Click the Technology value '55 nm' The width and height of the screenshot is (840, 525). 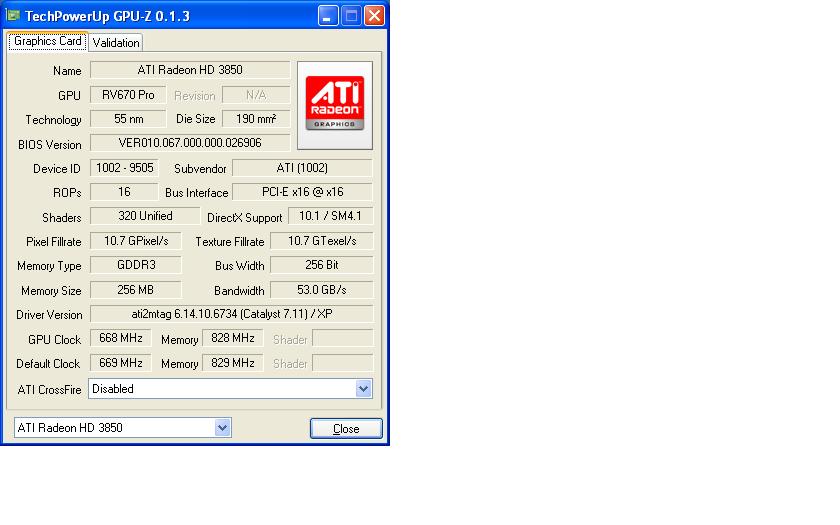coord(128,119)
